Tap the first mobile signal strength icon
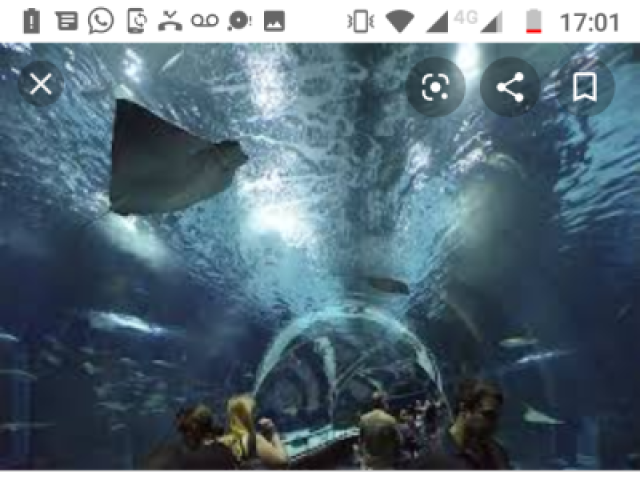The height and width of the screenshot is (480, 640). point(437,22)
